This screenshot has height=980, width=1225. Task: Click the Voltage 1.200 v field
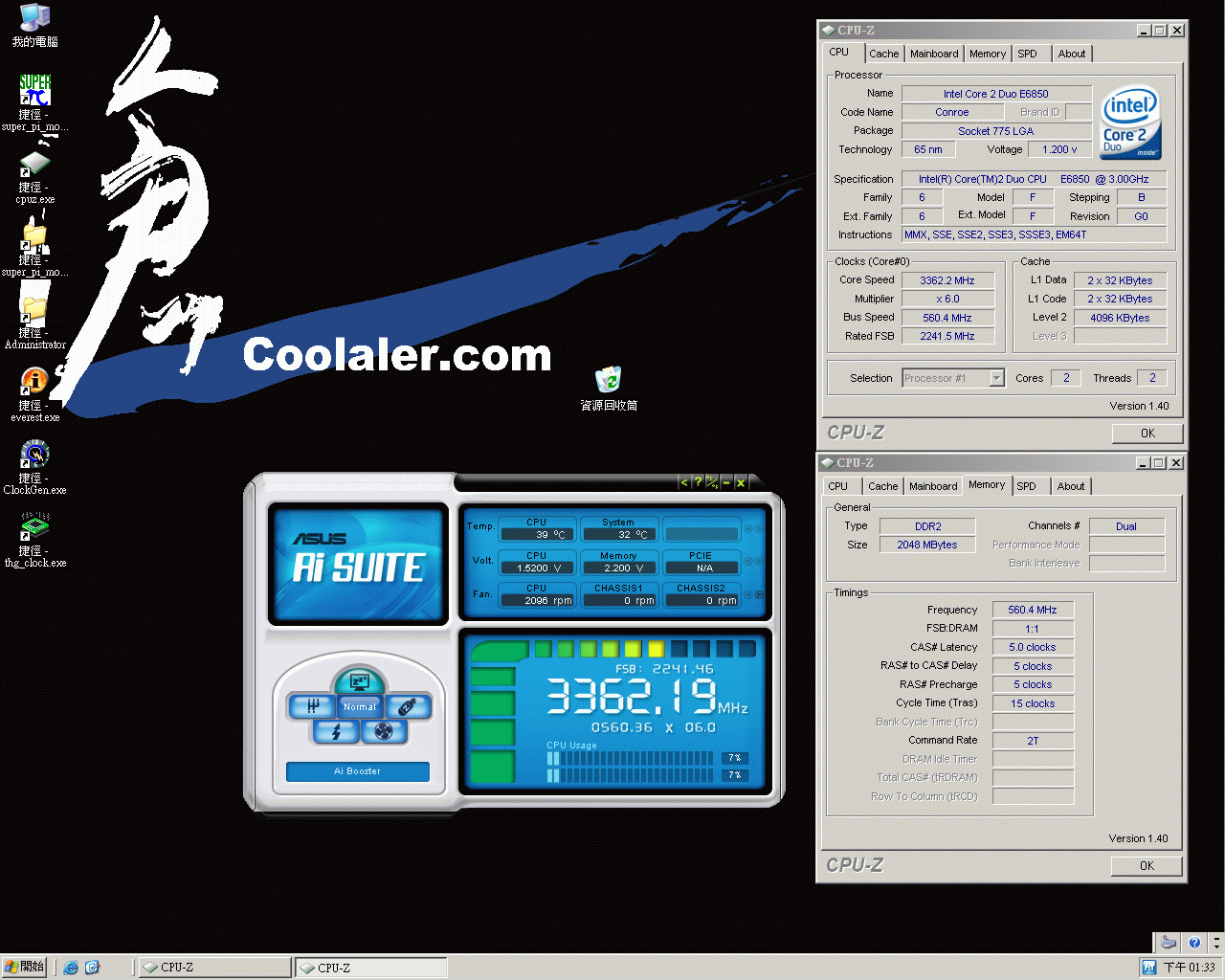(1059, 149)
